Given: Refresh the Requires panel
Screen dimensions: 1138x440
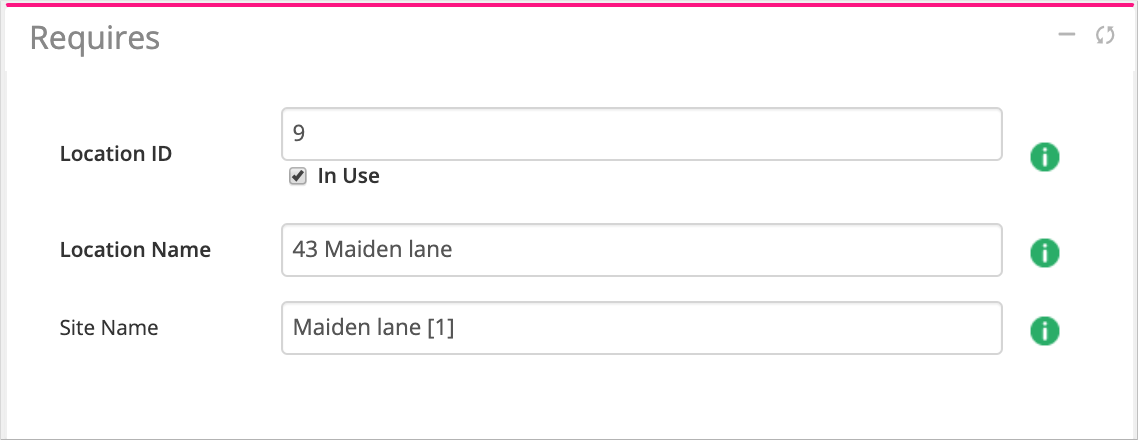Looking at the screenshot, I should click(1105, 36).
